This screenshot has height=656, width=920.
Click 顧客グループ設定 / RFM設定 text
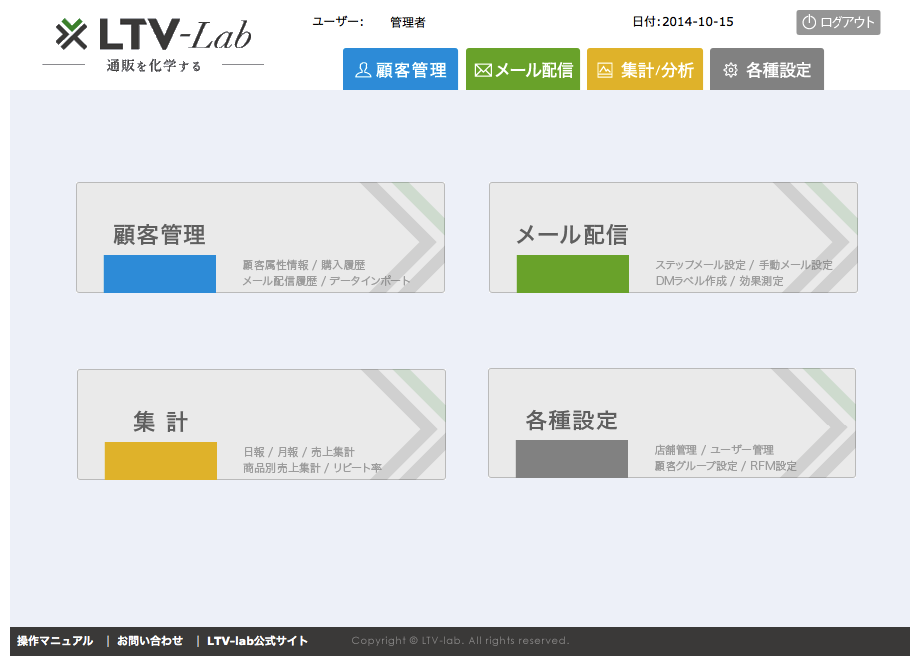726,466
